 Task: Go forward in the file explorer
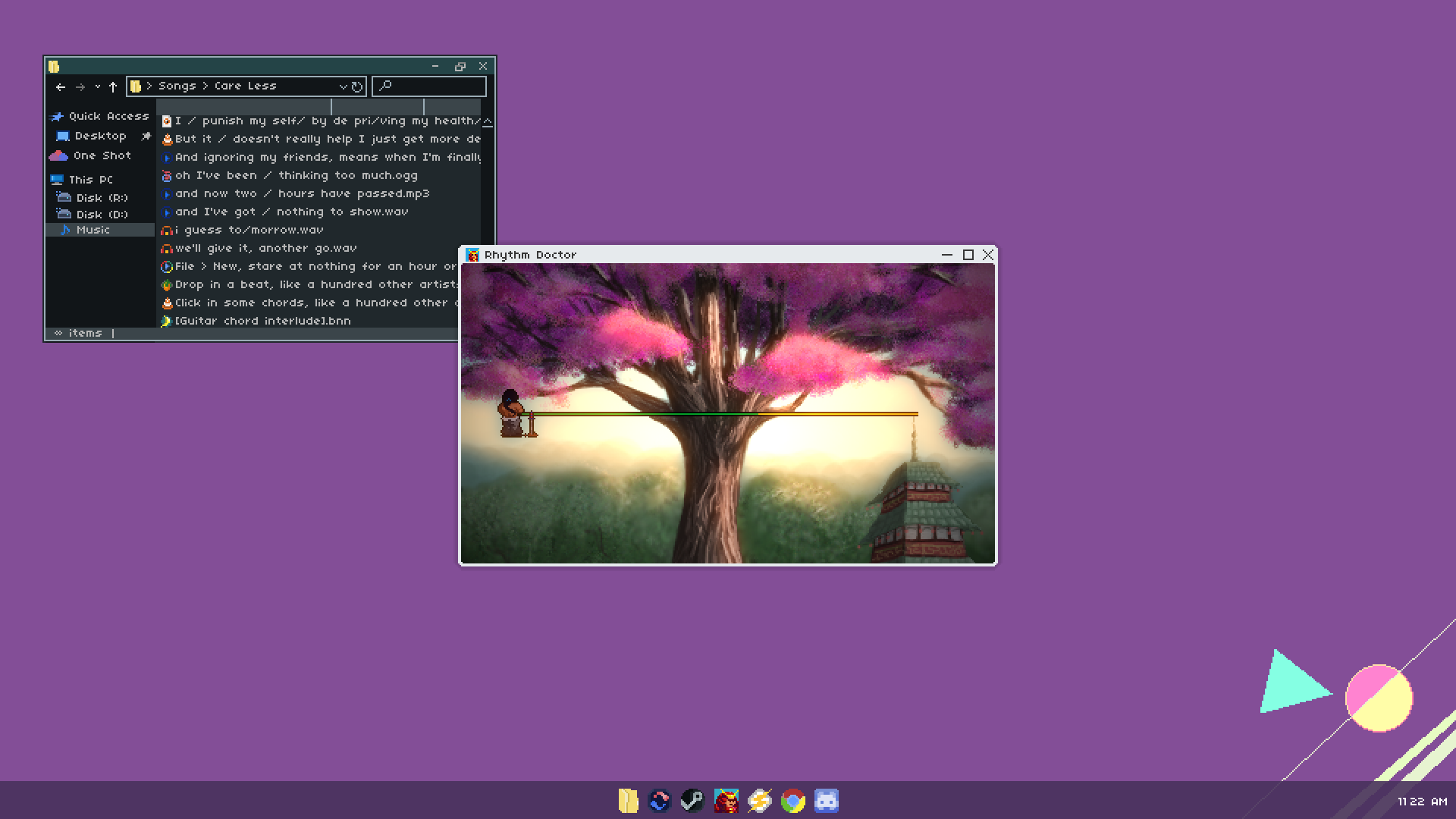pyautogui.click(x=80, y=86)
